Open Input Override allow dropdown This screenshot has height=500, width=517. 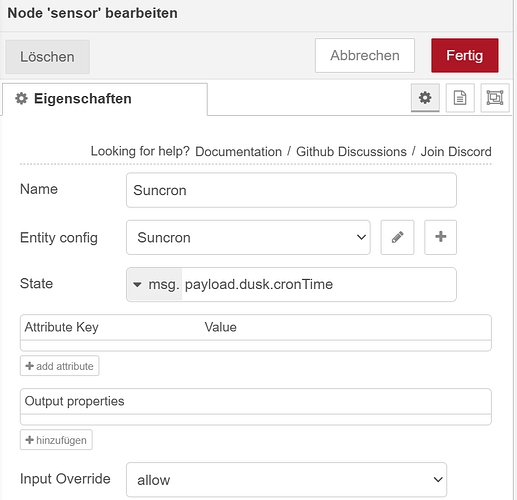point(286,480)
